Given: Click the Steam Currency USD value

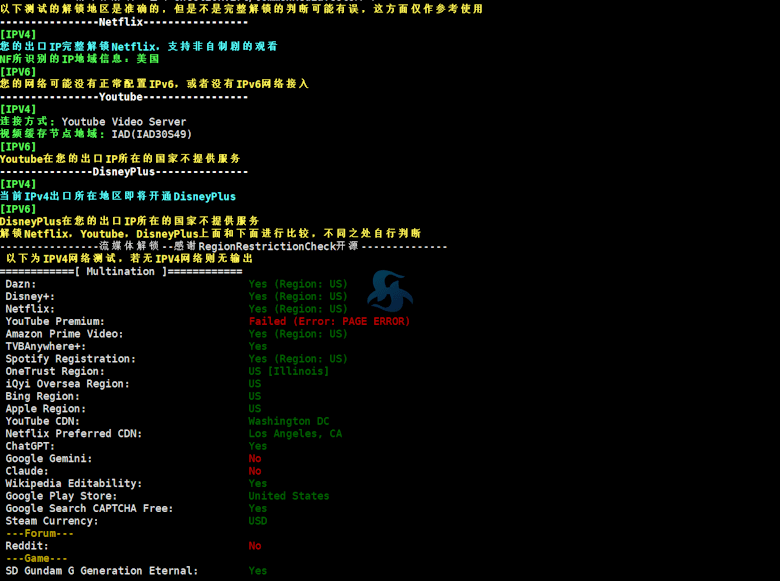Looking at the screenshot, I should point(258,521).
